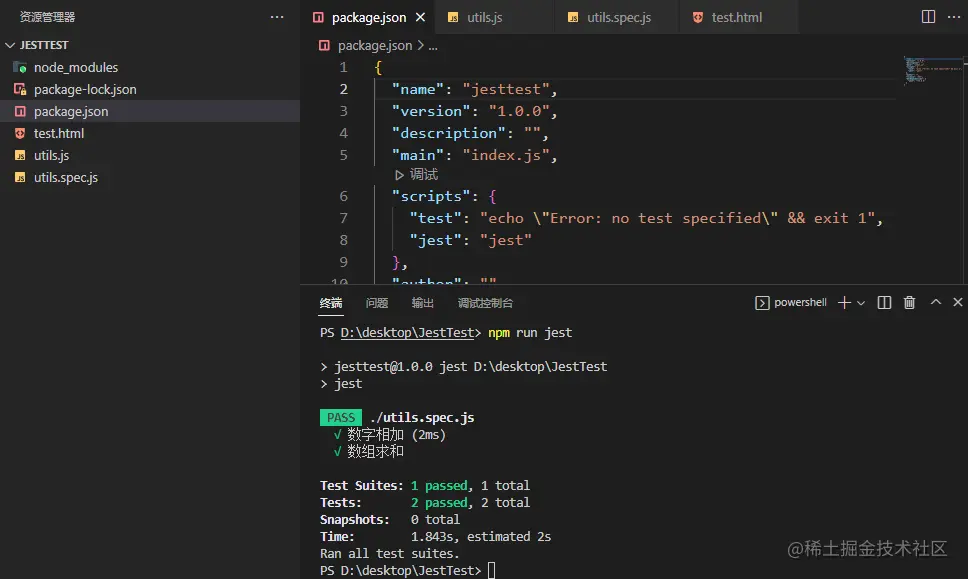968x579 pixels.
Task: Click the "jest": "jest" script line
Action: 470,240
